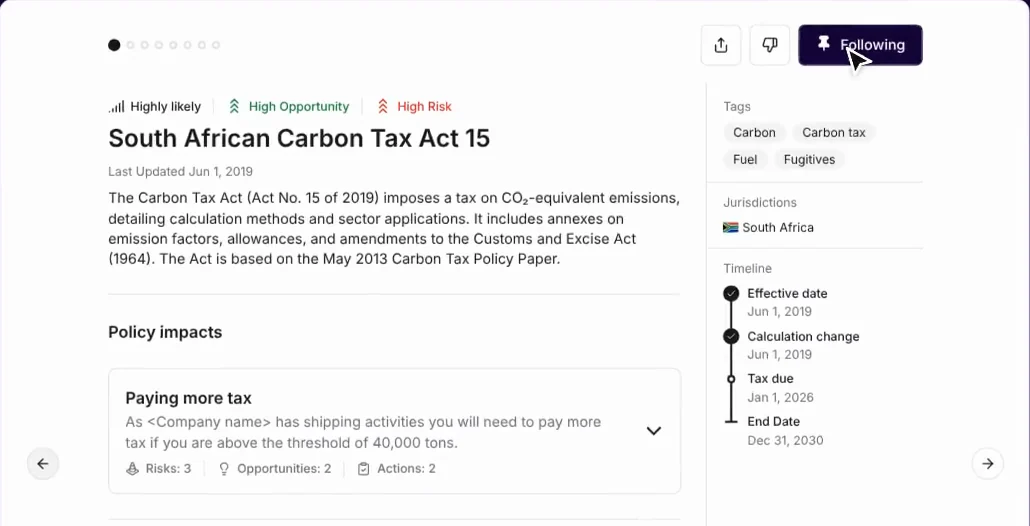Select the second pagination dot
The width and height of the screenshot is (1030, 526).
pyautogui.click(x=130, y=45)
